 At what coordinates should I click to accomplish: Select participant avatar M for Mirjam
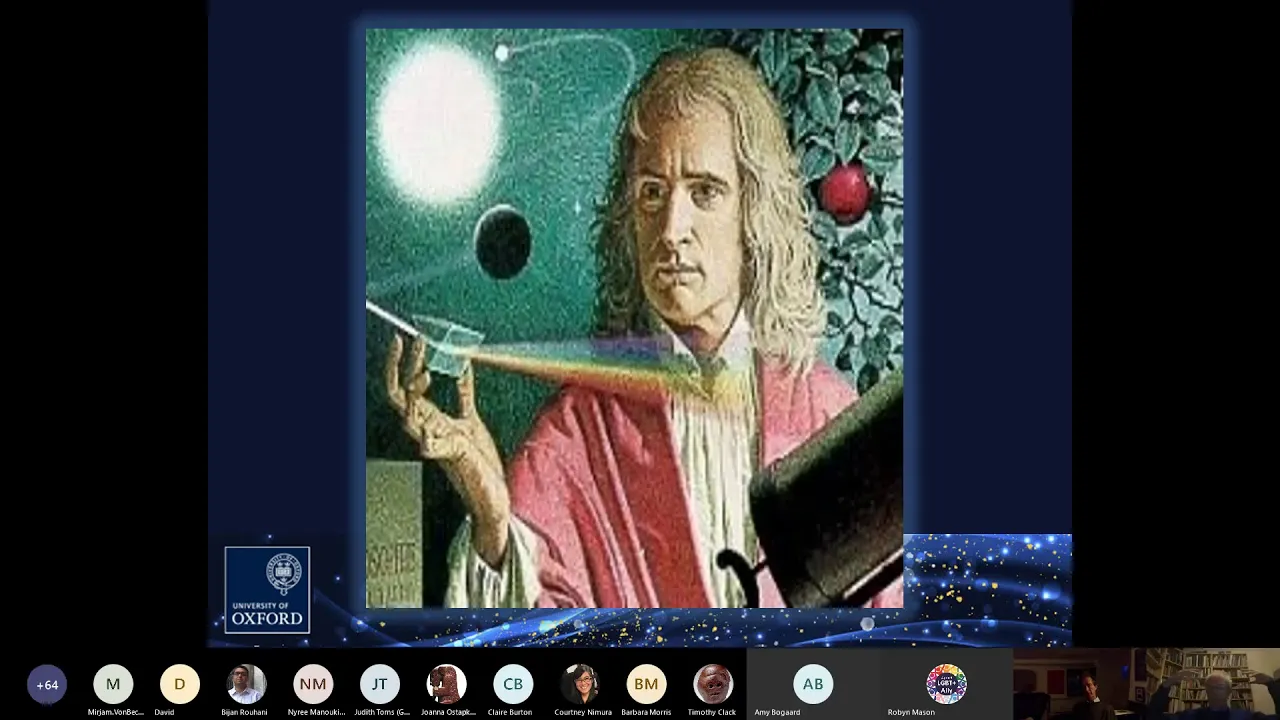(x=113, y=685)
